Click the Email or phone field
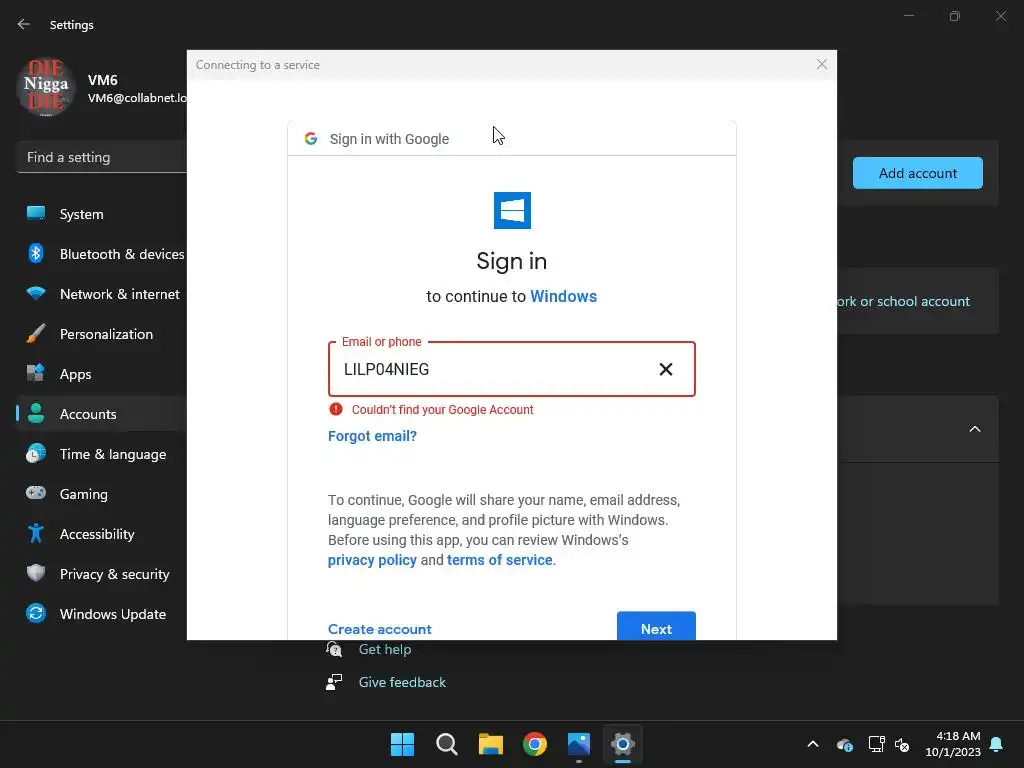Viewport: 1024px width, 768px height. coord(511,369)
